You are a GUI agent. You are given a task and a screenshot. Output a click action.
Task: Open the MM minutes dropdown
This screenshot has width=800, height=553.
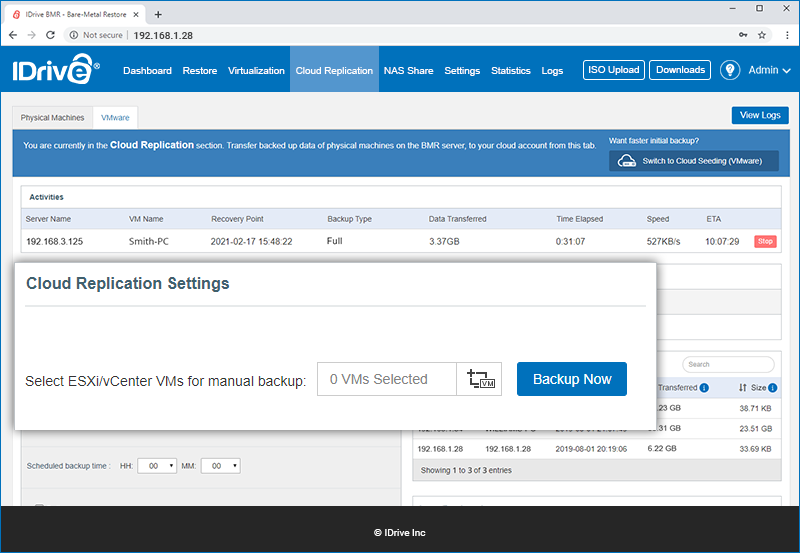[x=220, y=466]
